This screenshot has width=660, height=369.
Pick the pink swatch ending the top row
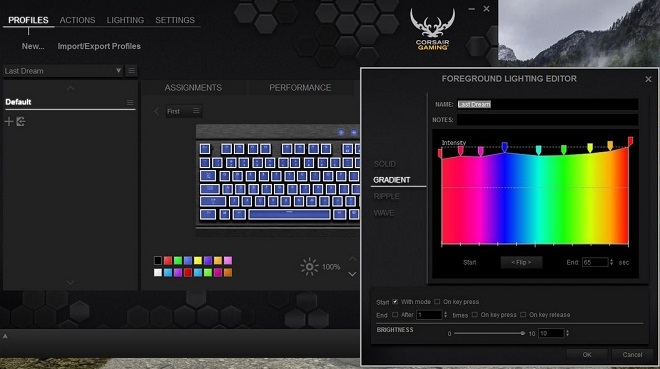tap(228, 260)
